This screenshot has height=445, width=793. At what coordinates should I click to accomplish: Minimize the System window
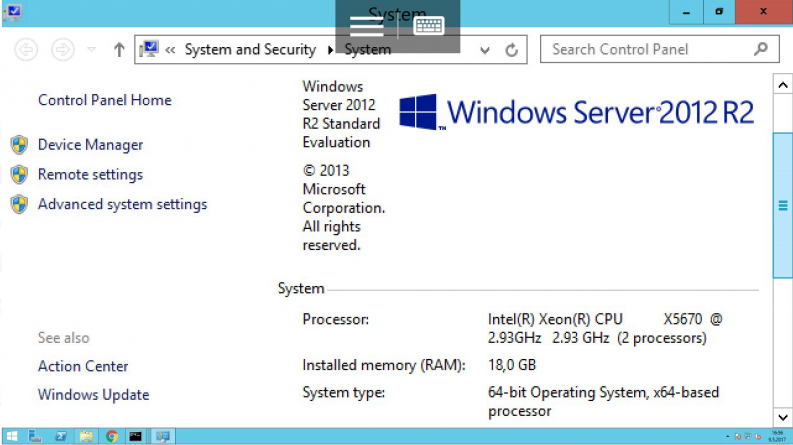pos(686,12)
